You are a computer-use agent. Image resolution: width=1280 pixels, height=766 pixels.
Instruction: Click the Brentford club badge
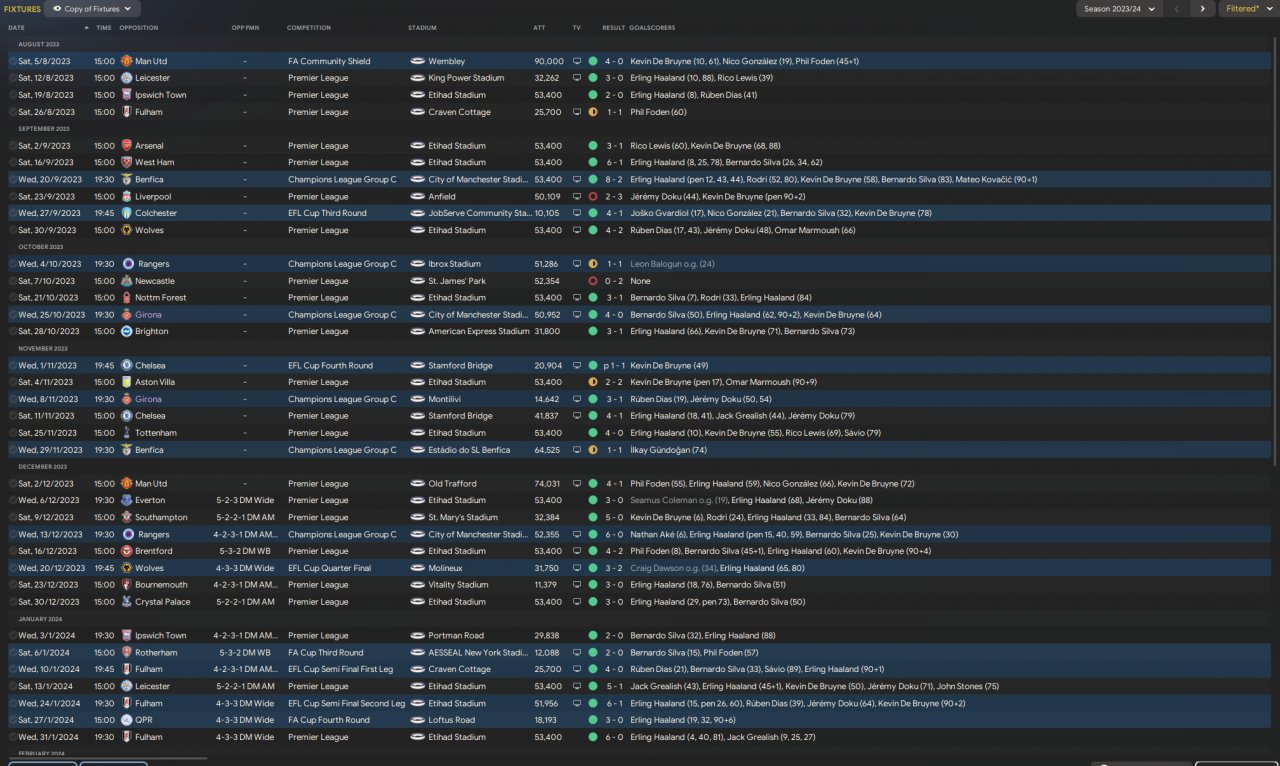(127, 551)
